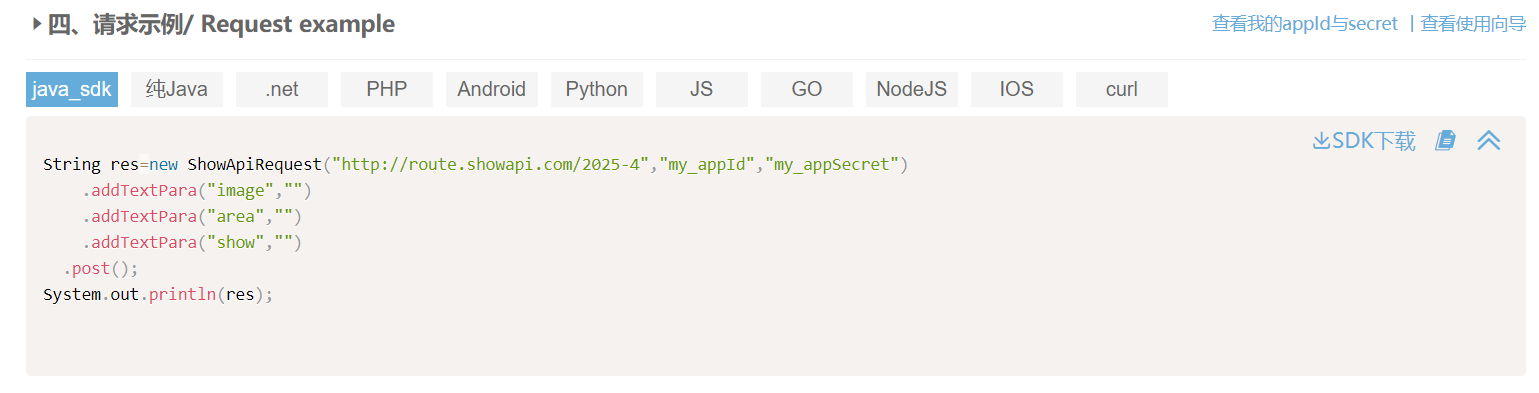Image resolution: width=1539 pixels, height=393 pixels.
Task: Click the showapi route URL string in code
Action: [x=491, y=164]
